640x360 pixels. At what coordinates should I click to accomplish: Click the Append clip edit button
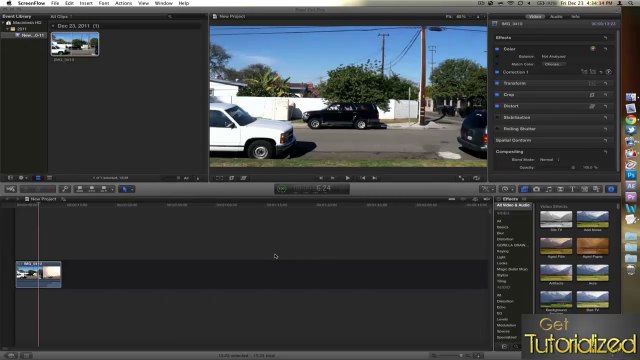(x=104, y=189)
